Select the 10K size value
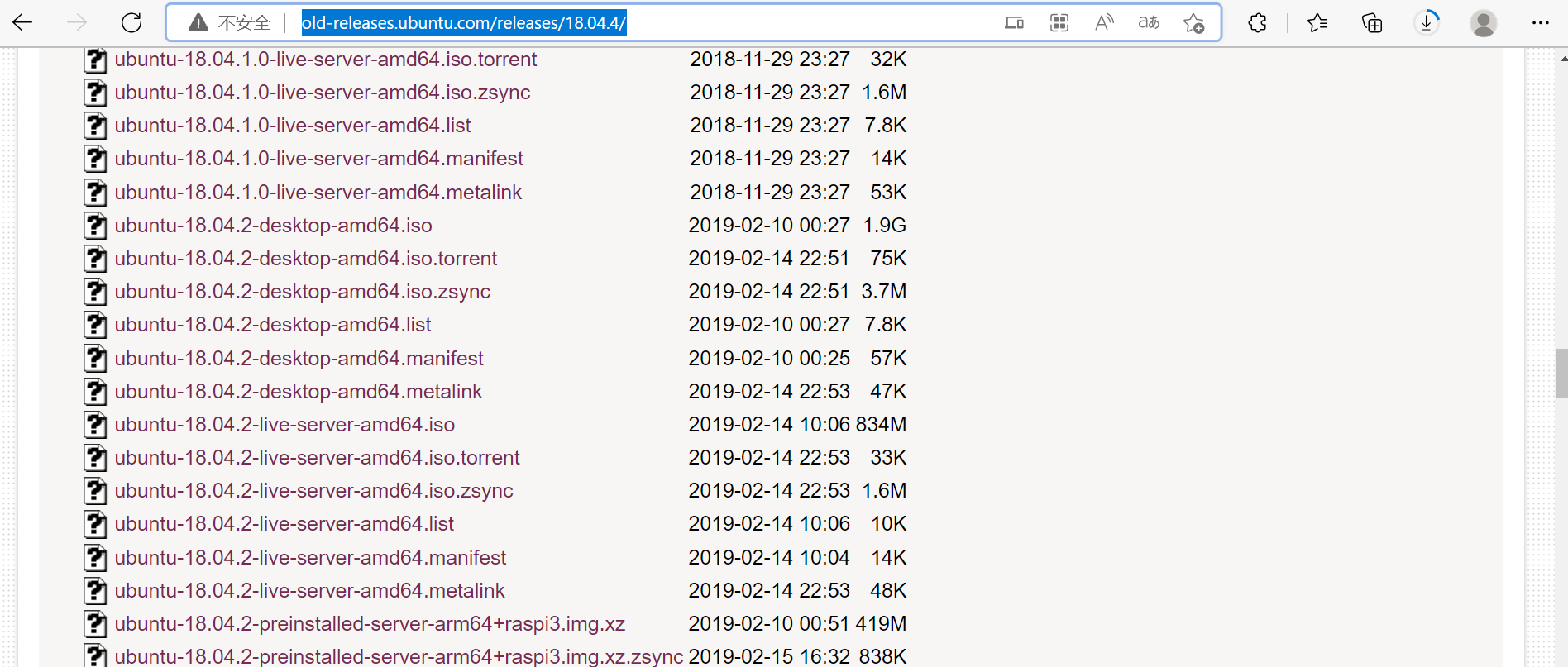 (889, 524)
